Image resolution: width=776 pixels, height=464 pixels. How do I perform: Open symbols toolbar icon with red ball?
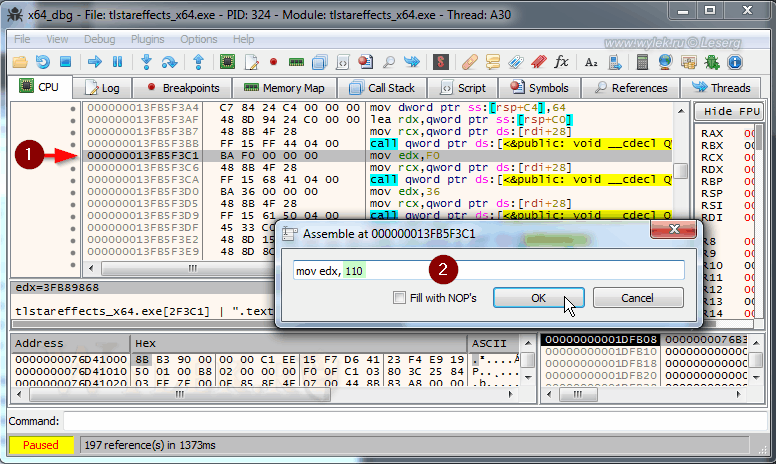(365, 62)
